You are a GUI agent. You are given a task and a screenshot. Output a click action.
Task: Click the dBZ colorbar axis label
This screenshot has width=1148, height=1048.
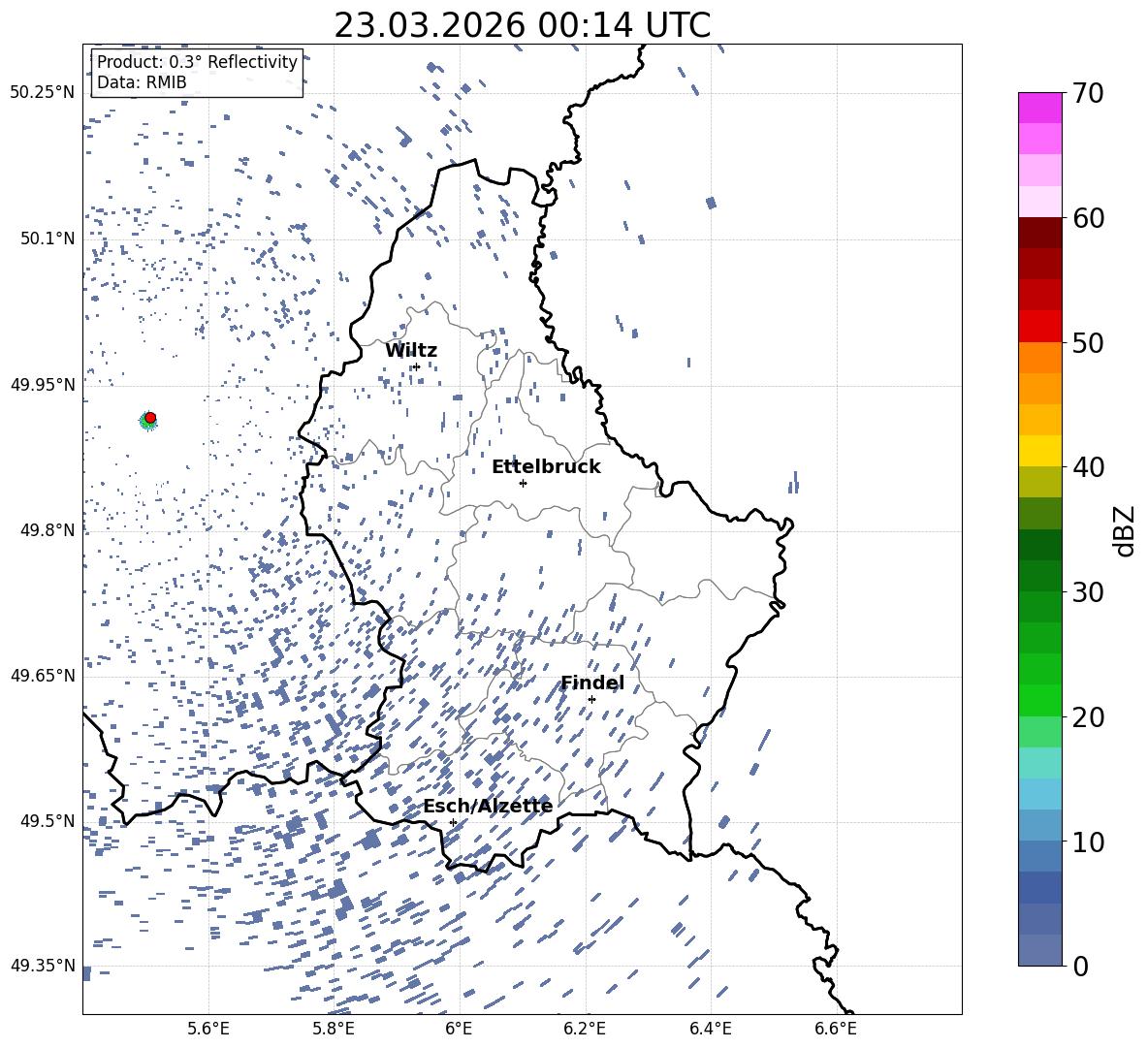(1126, 530)
